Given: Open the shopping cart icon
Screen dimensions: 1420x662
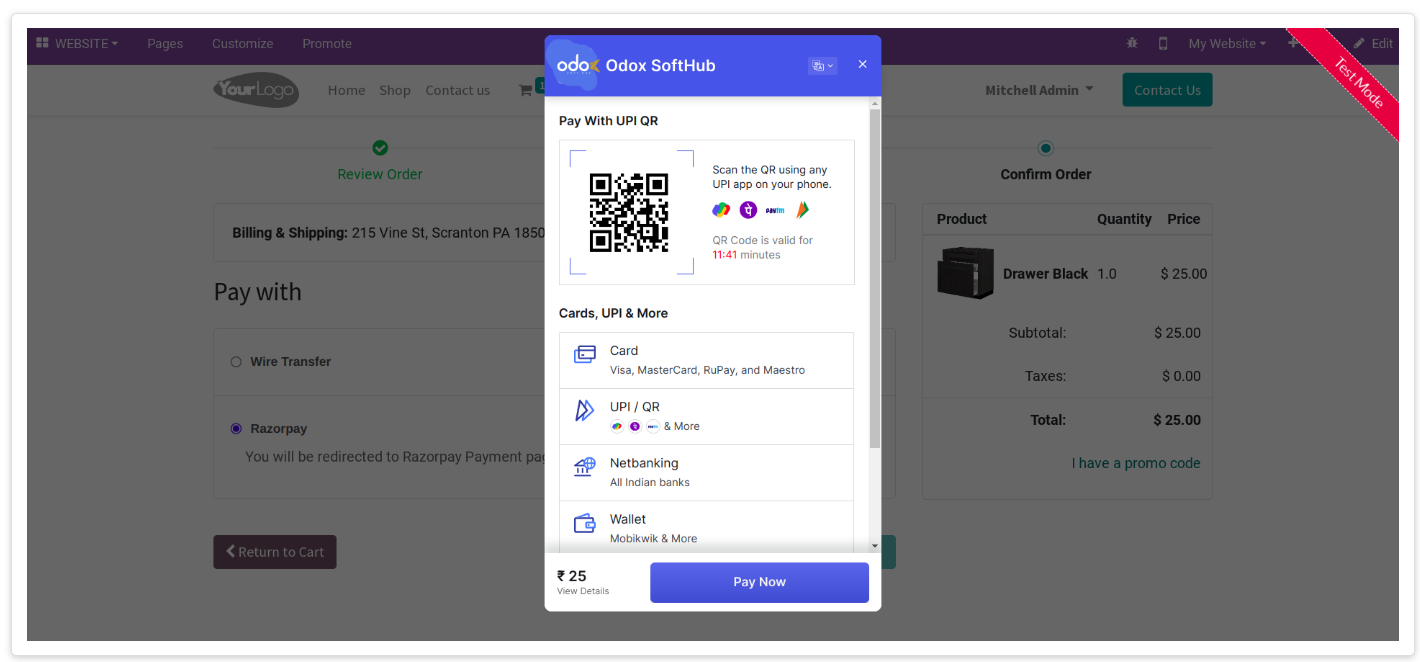Looking at the screenshot, I should tap(525, 90).
